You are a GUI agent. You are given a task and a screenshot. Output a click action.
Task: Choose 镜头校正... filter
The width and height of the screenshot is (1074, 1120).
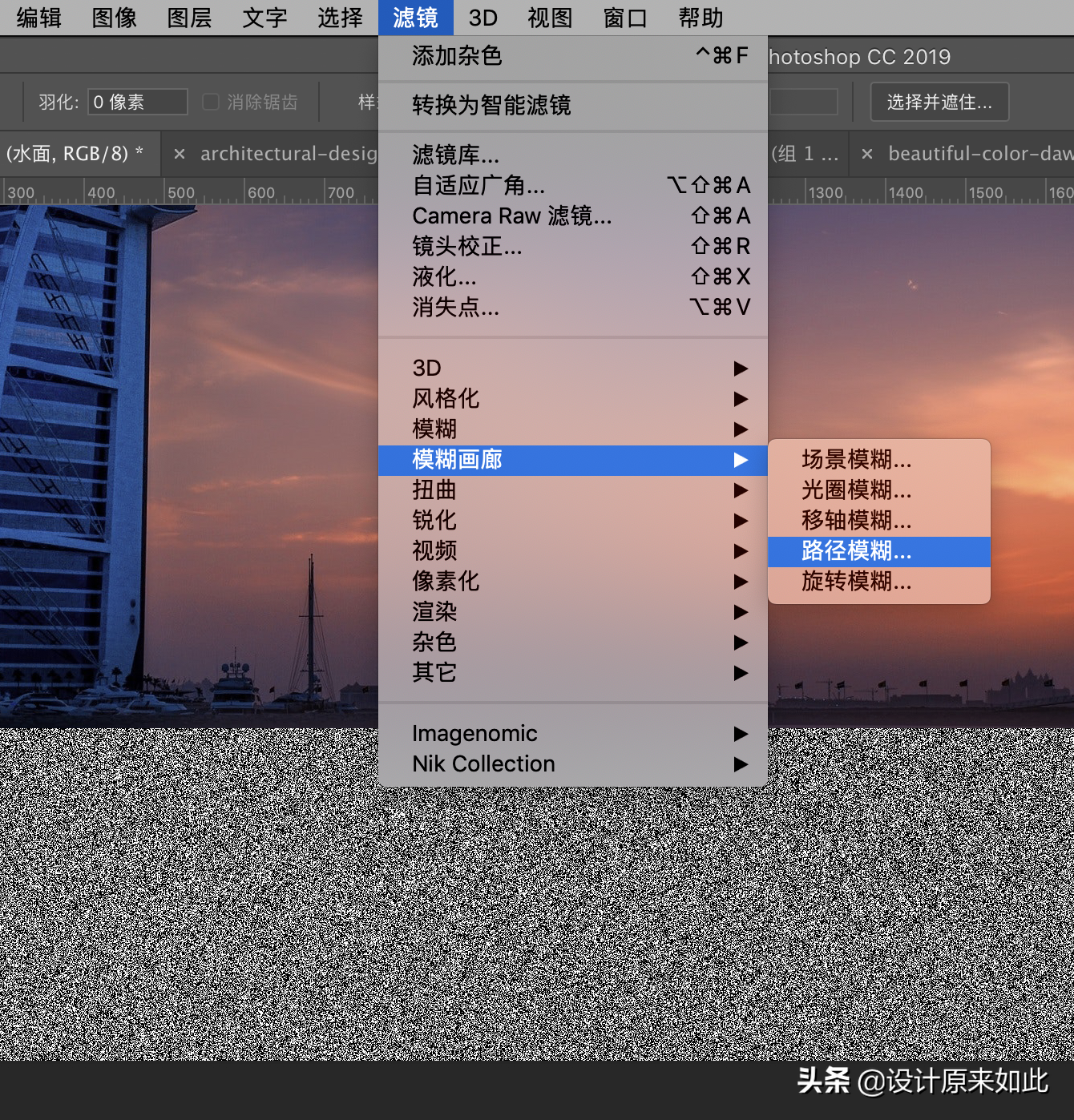pos(573,246)
